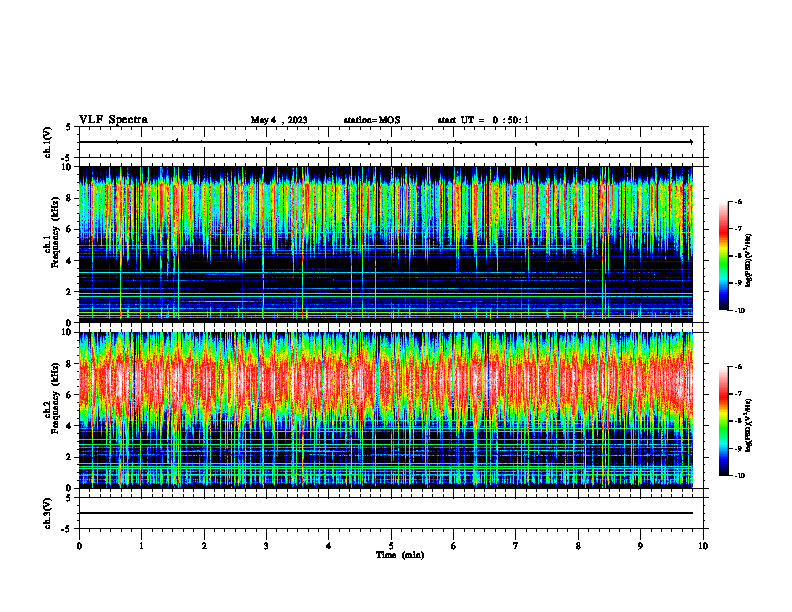Click time axis tick label "8"
This screenshot has width=792, height=612.
pyautogui.click(x=578, y=546)
